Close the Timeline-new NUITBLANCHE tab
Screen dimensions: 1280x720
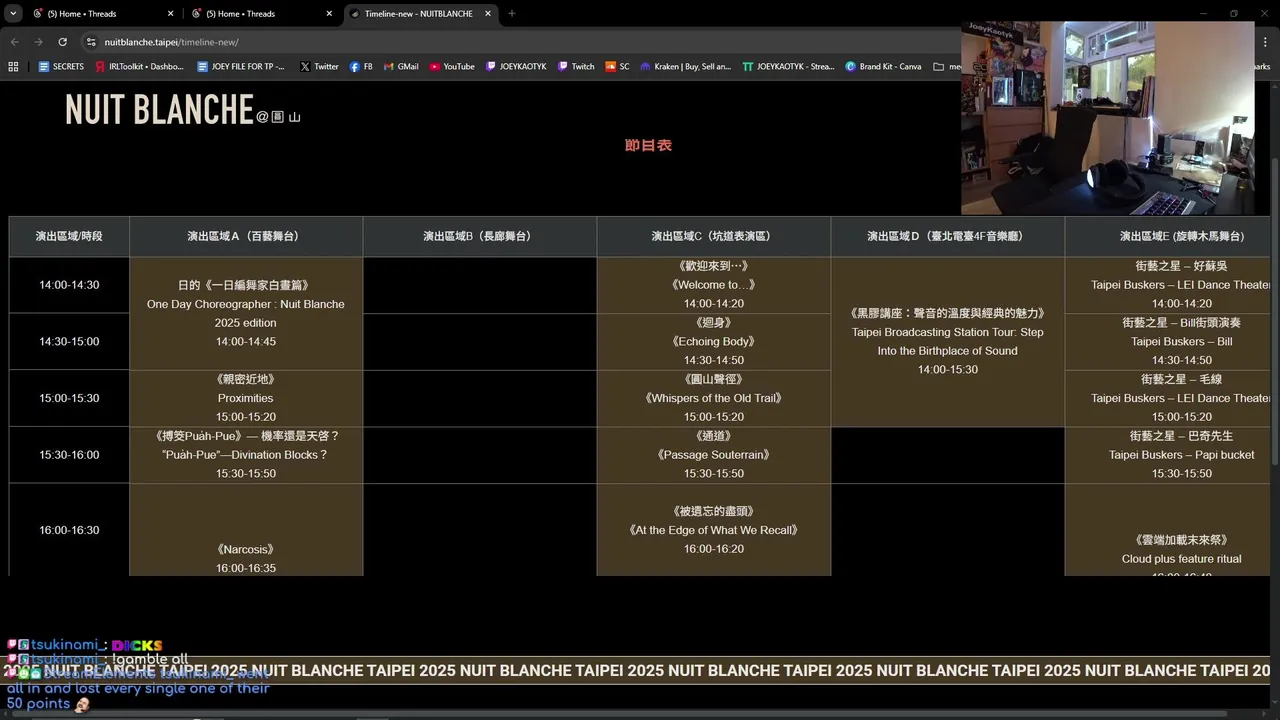point(488,14)
